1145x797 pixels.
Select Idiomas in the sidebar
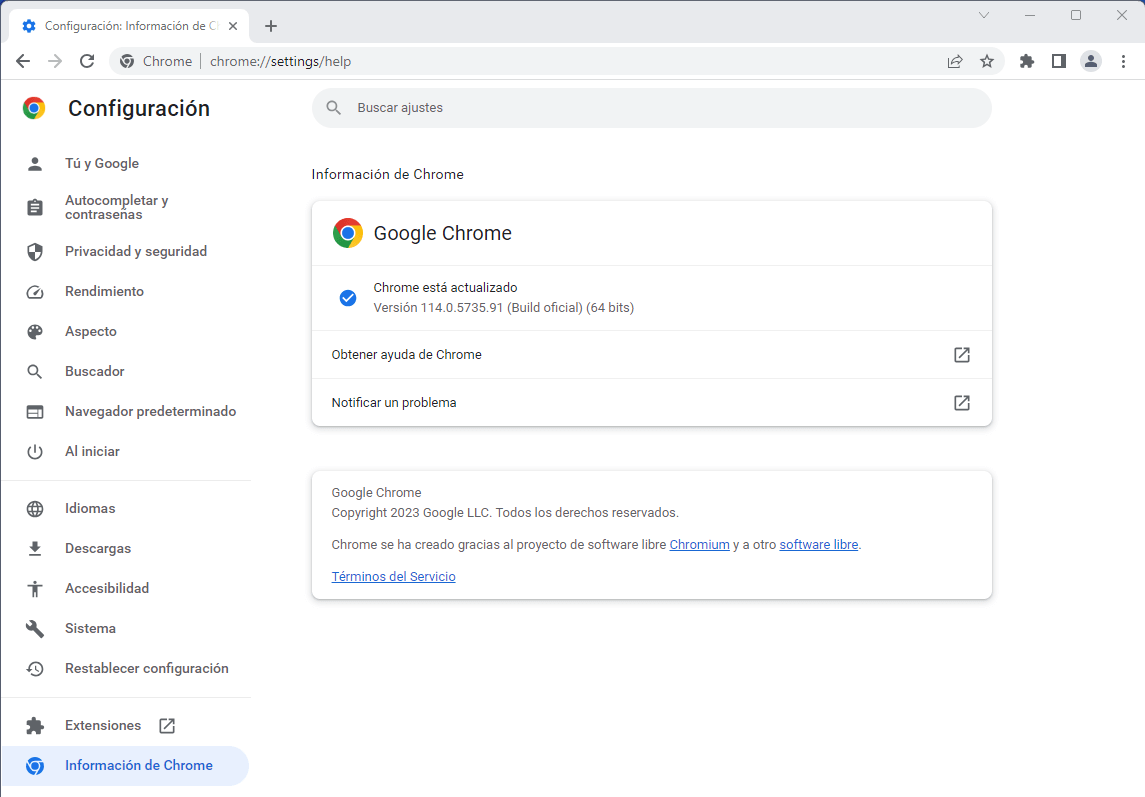pyautogui.click(x=90, y=508)
